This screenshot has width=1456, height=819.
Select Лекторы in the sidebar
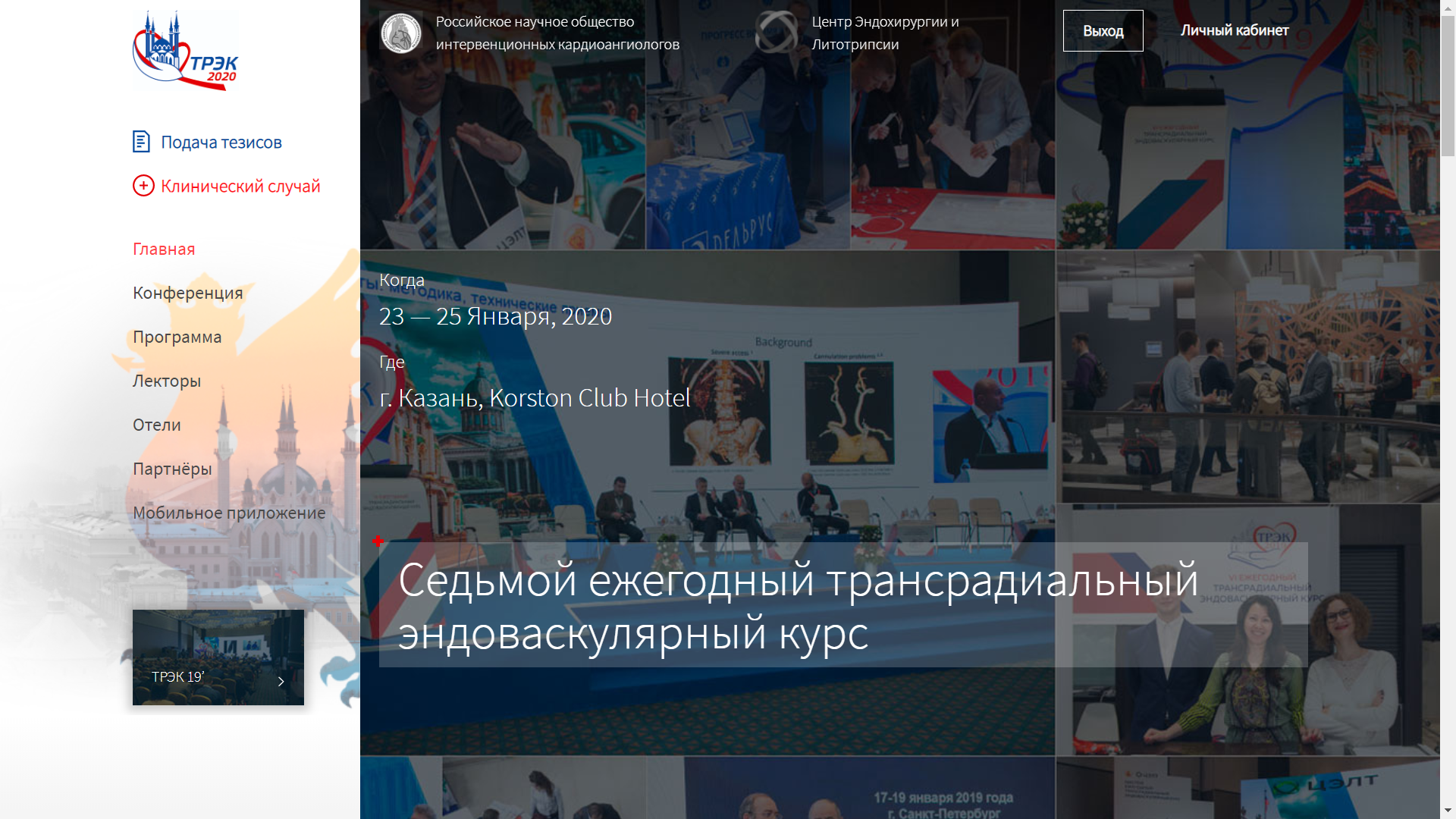click(167, 381)
